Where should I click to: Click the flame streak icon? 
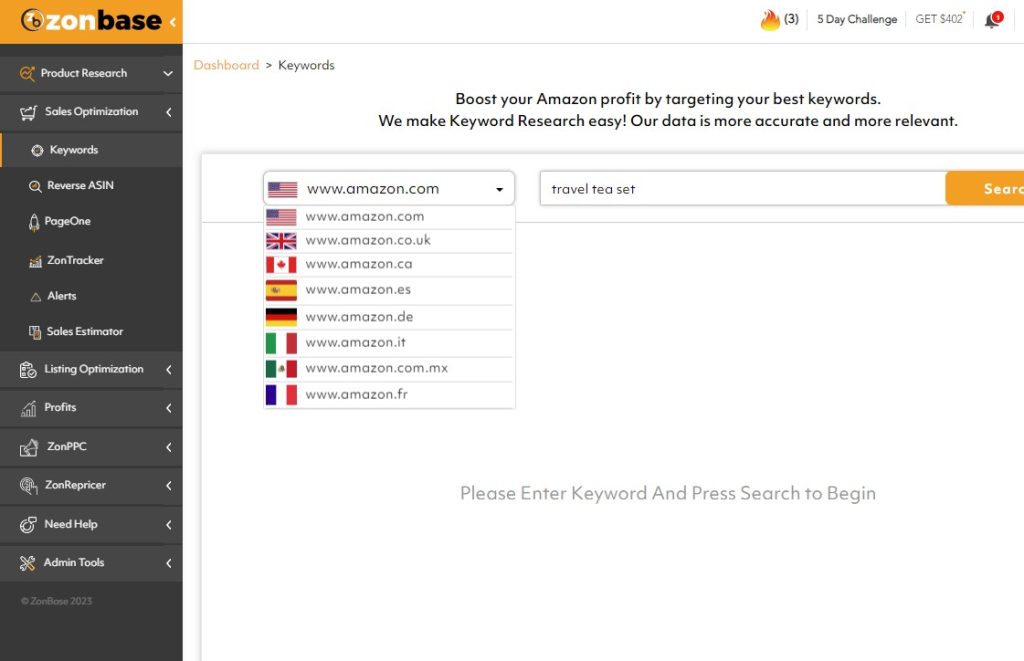pyautogui.click(x=769, y=20)
